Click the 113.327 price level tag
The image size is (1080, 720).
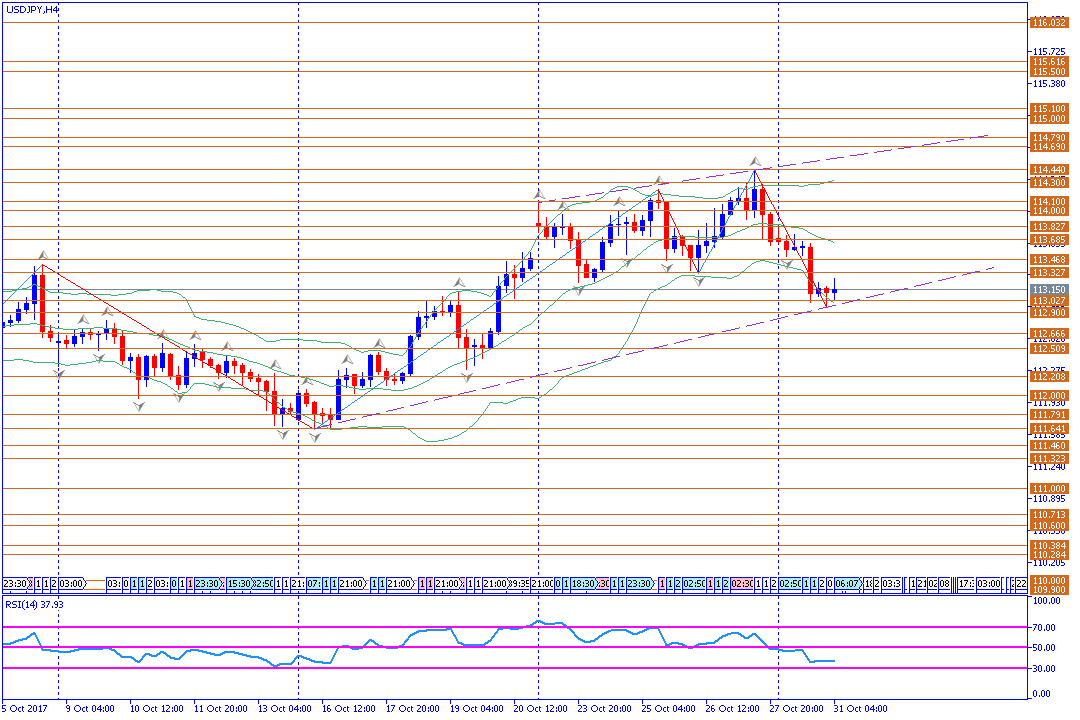1049,273
